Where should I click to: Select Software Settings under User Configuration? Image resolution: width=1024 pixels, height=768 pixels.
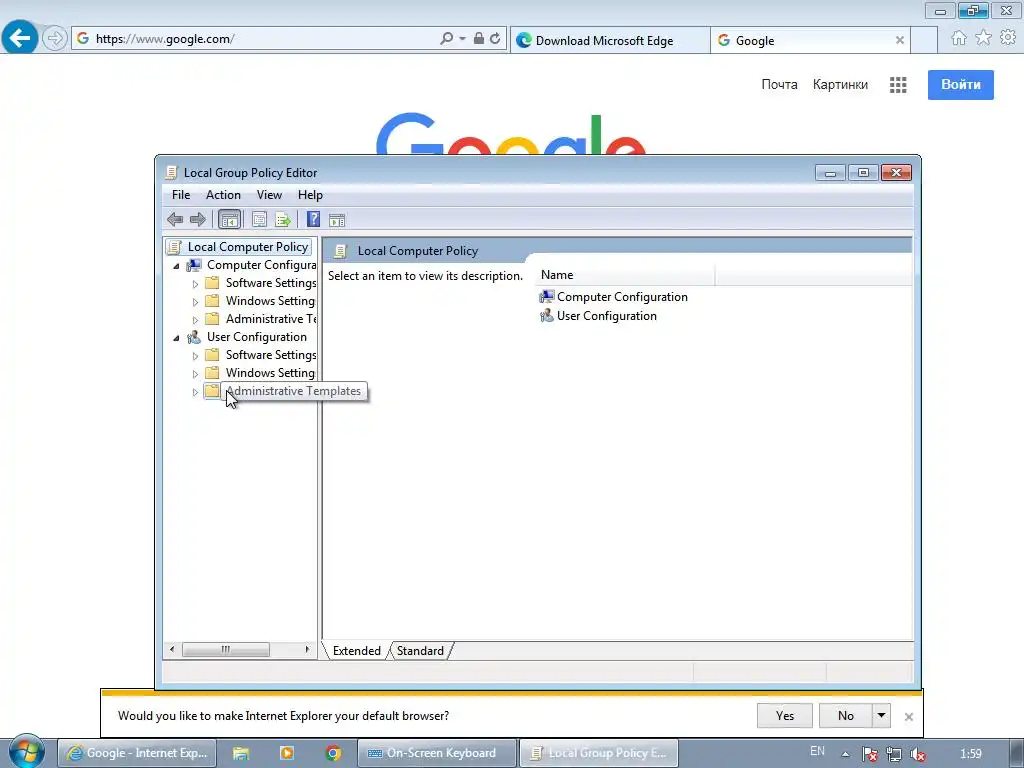pos(270,355)
